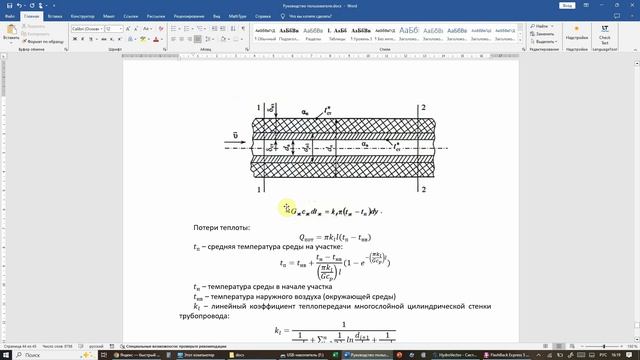Create bulleted list

click(x=173, y=29)
